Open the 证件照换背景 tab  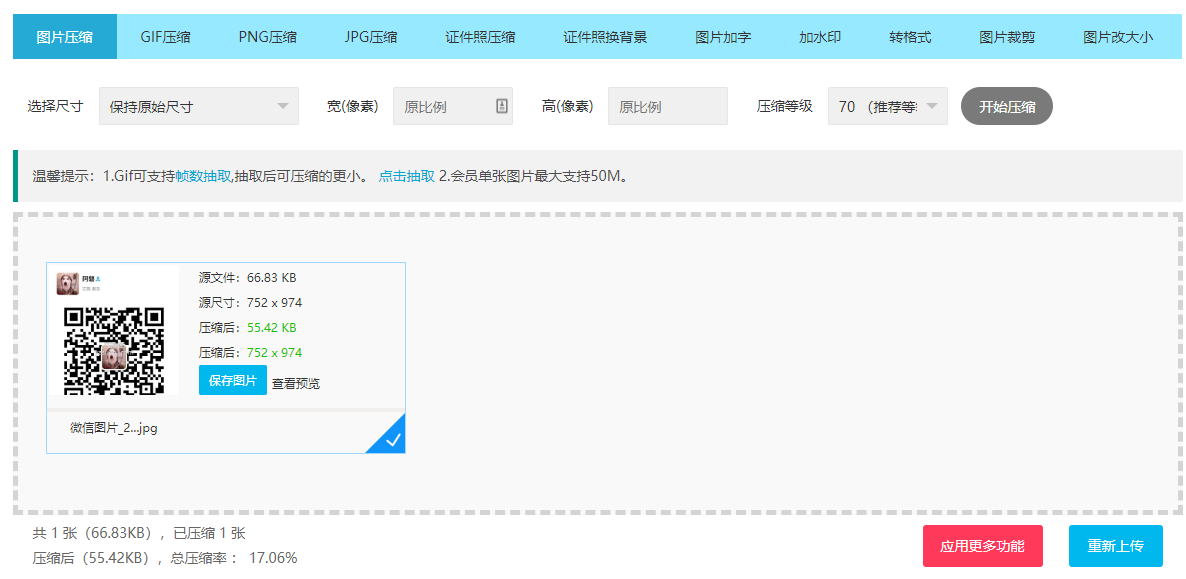click(605, 36)
